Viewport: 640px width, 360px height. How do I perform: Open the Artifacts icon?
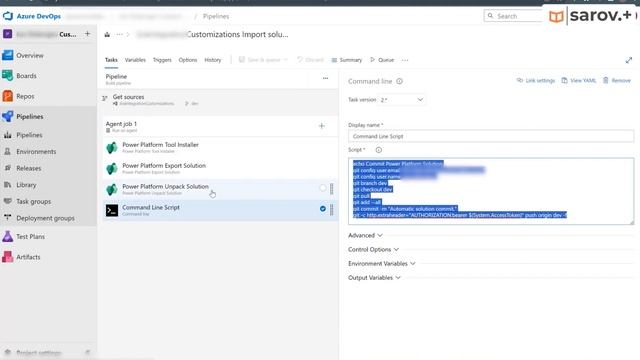coord(7,257)
